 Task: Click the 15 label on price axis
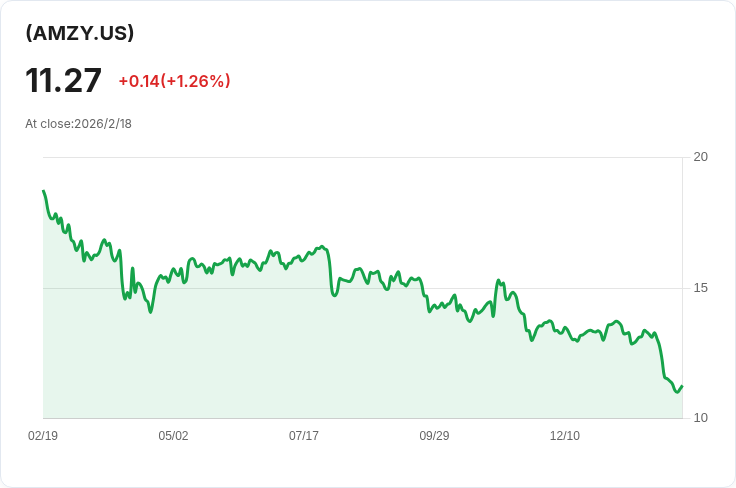click(700, 288)
